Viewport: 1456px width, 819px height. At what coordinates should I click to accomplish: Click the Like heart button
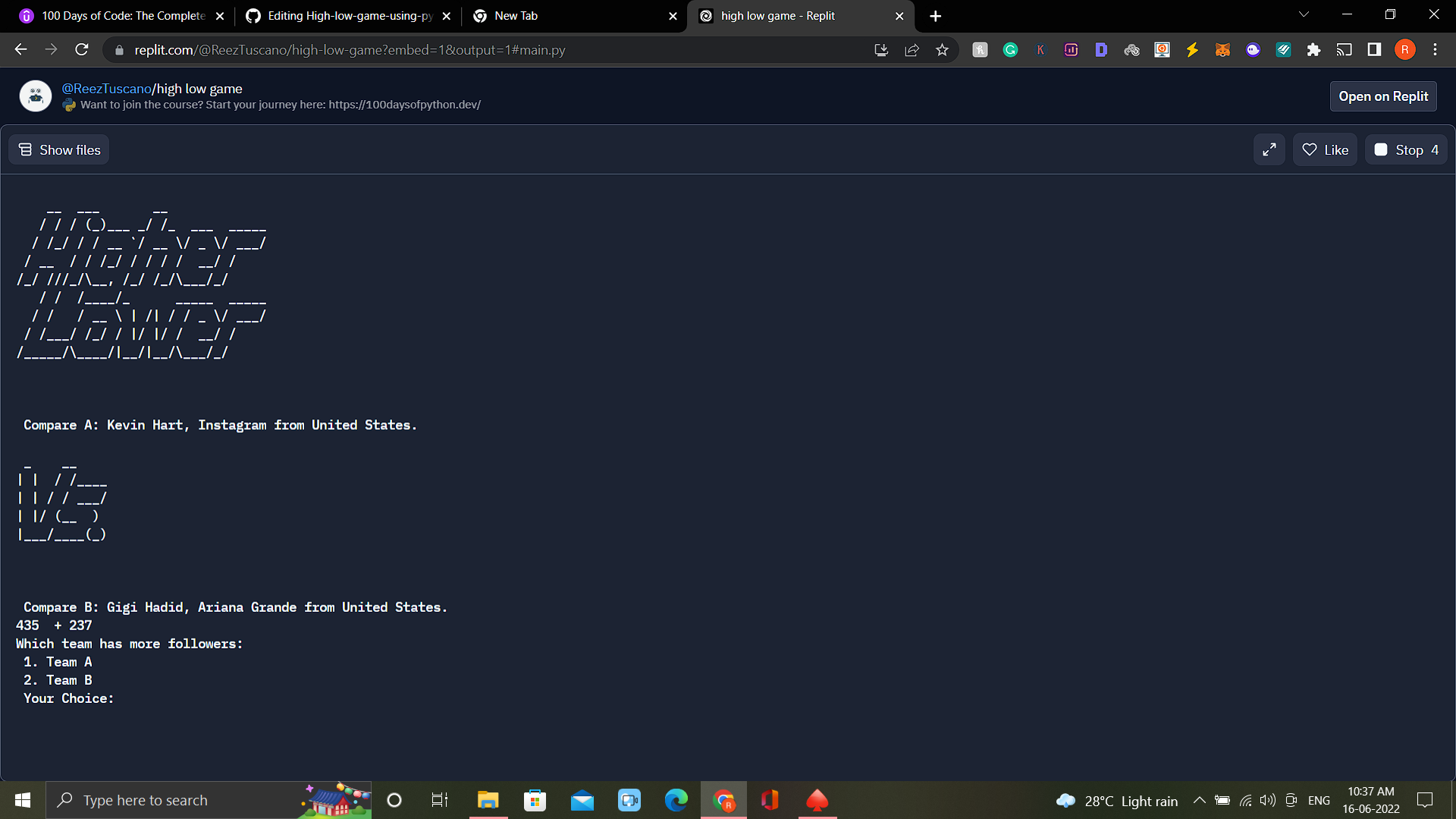pyautogui.click(x=1325, y=150)
